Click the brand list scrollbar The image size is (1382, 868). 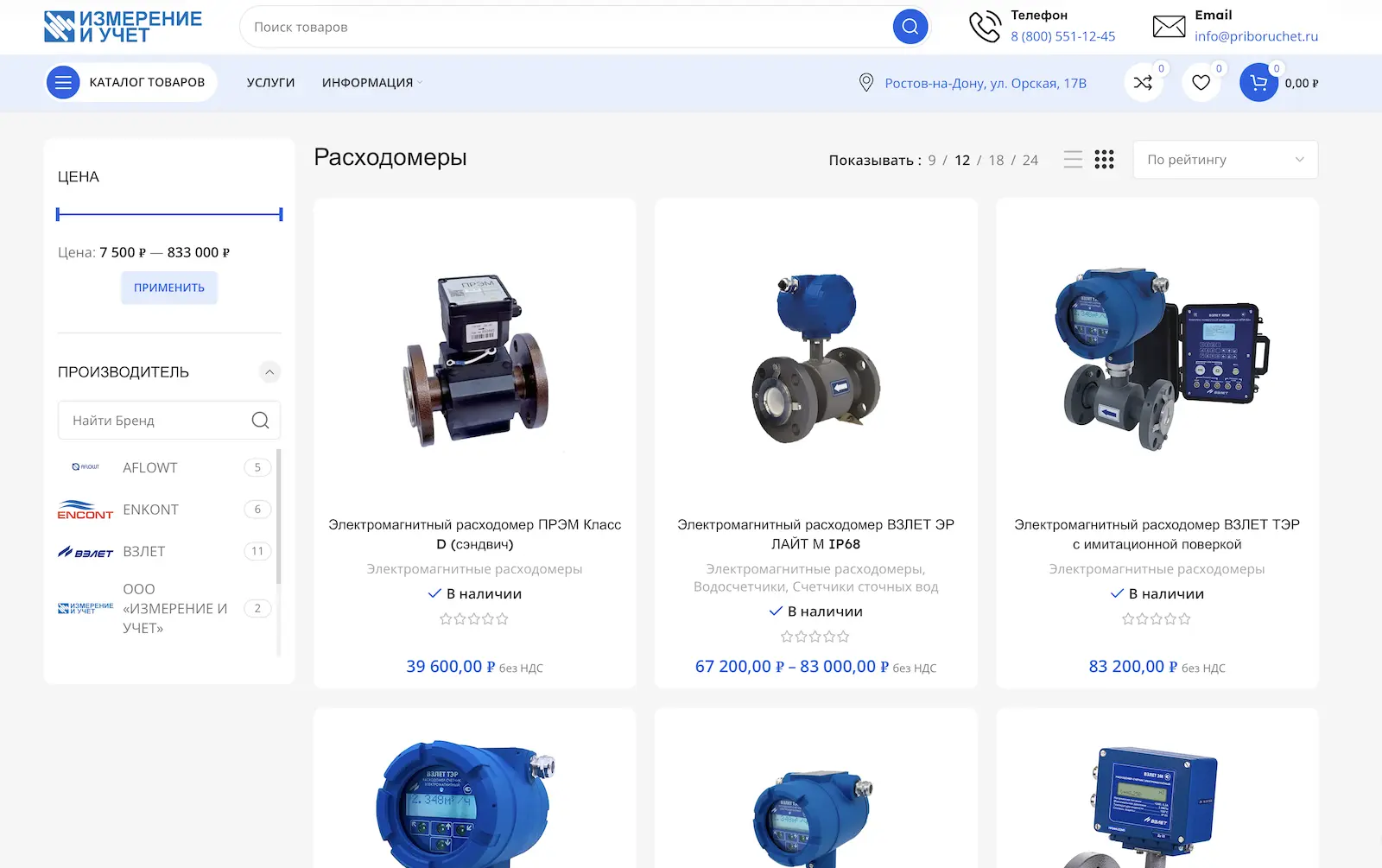[278, 516]
